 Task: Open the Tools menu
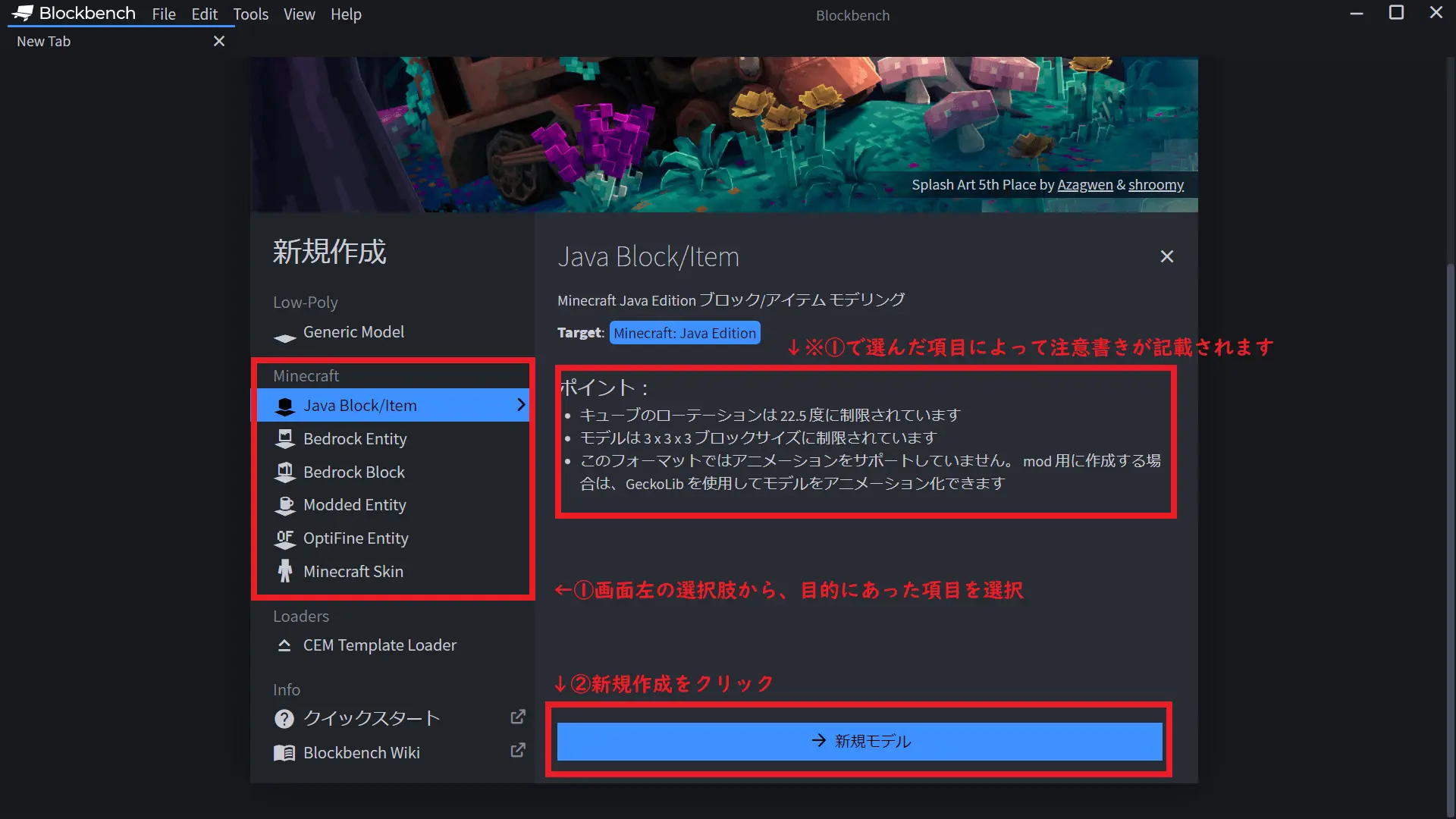250,14
